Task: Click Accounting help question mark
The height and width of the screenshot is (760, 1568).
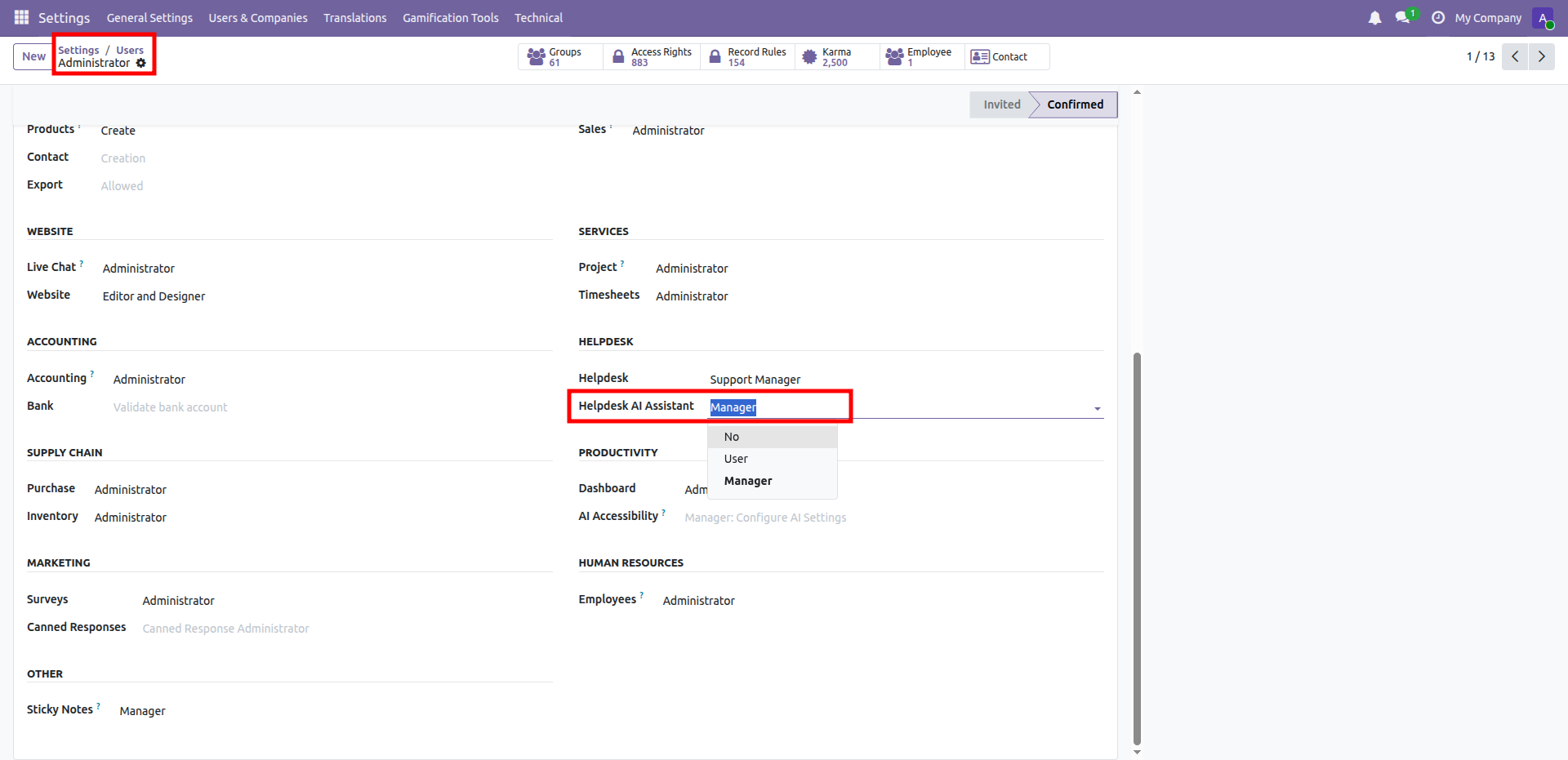Action: pyautogui.click(x=92, y=374)
